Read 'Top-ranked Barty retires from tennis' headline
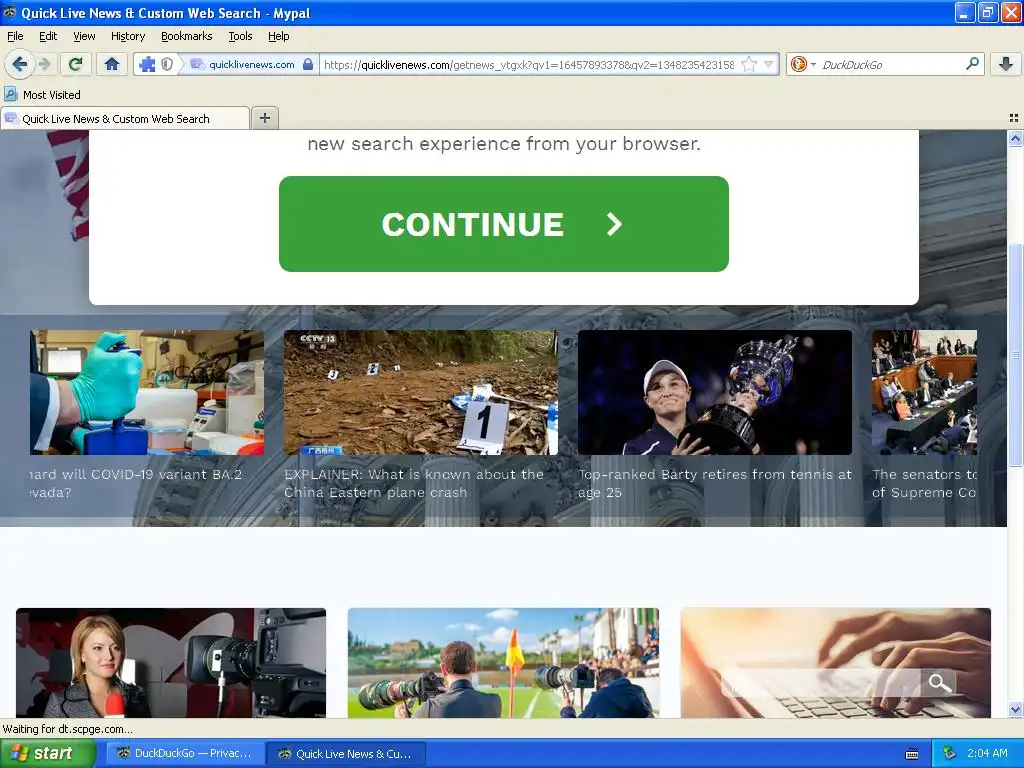1024x768 pixels. coord(714,483)
